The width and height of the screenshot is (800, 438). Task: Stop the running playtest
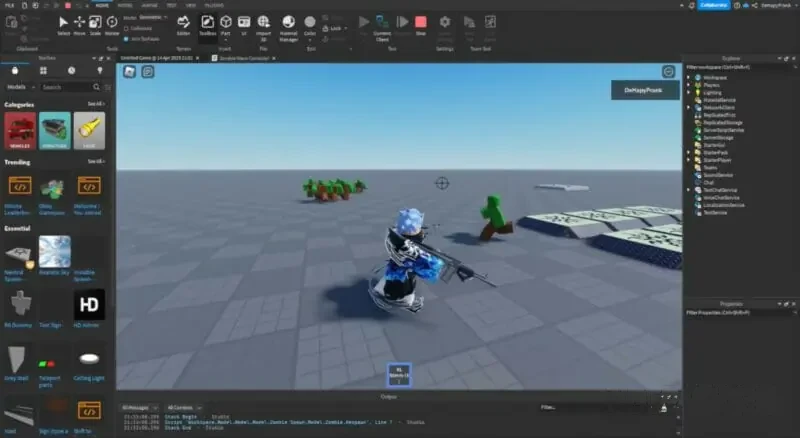click(x=420, y=26)
